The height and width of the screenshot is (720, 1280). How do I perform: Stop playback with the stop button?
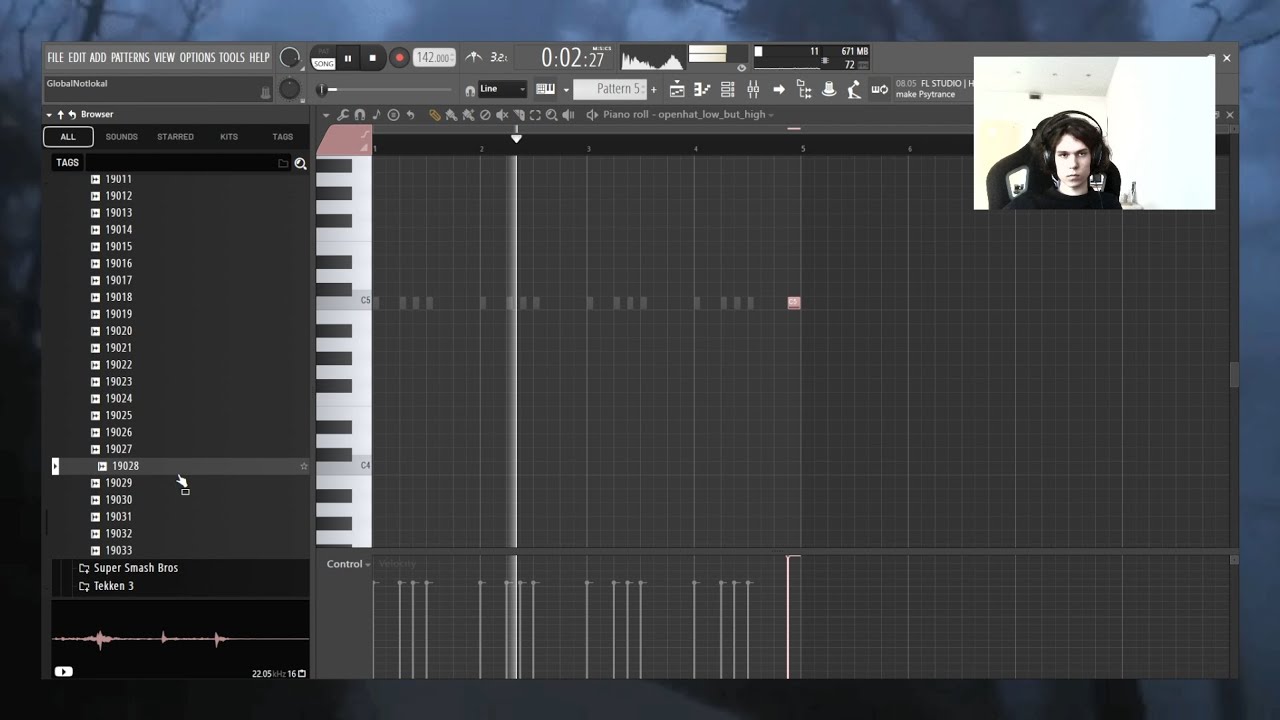373,58
